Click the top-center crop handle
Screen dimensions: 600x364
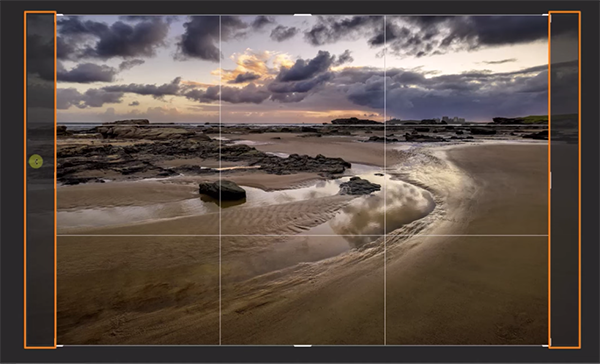[302, 15]
